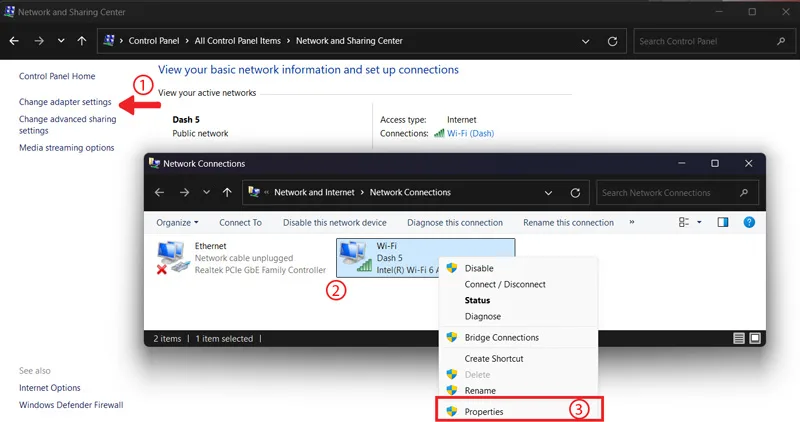This screenshot has height=422, width=800.
Task: Switch to the large icons view in status bar
Action: (755, 338)
